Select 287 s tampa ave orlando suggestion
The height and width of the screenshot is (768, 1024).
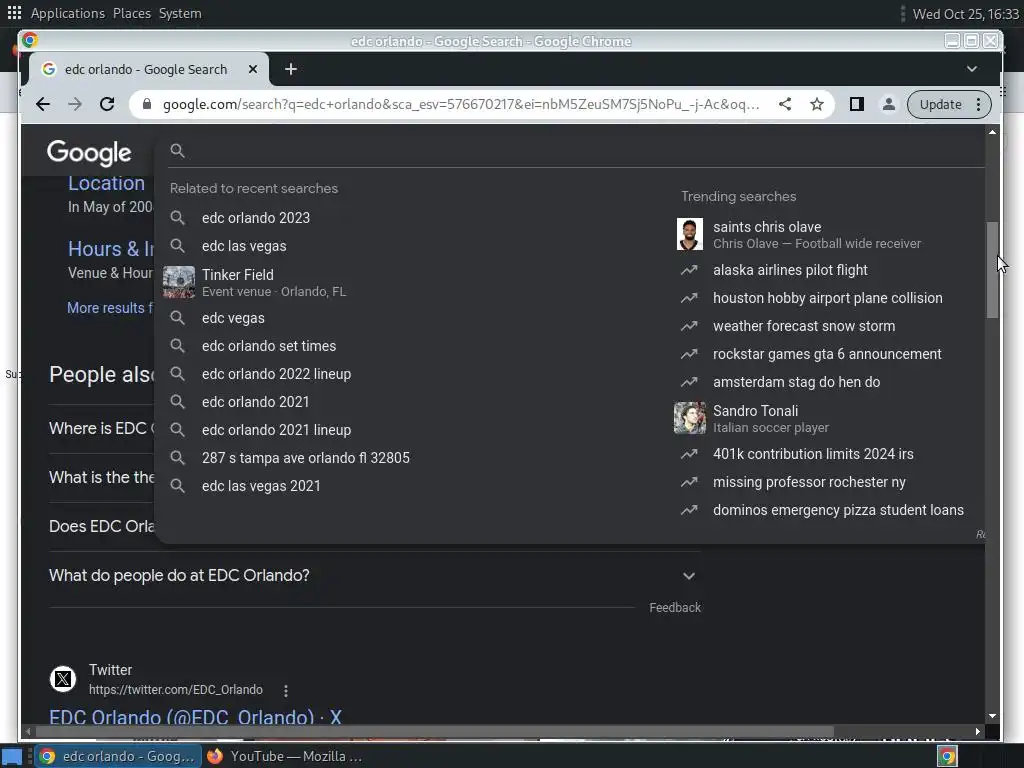(306, 458)
